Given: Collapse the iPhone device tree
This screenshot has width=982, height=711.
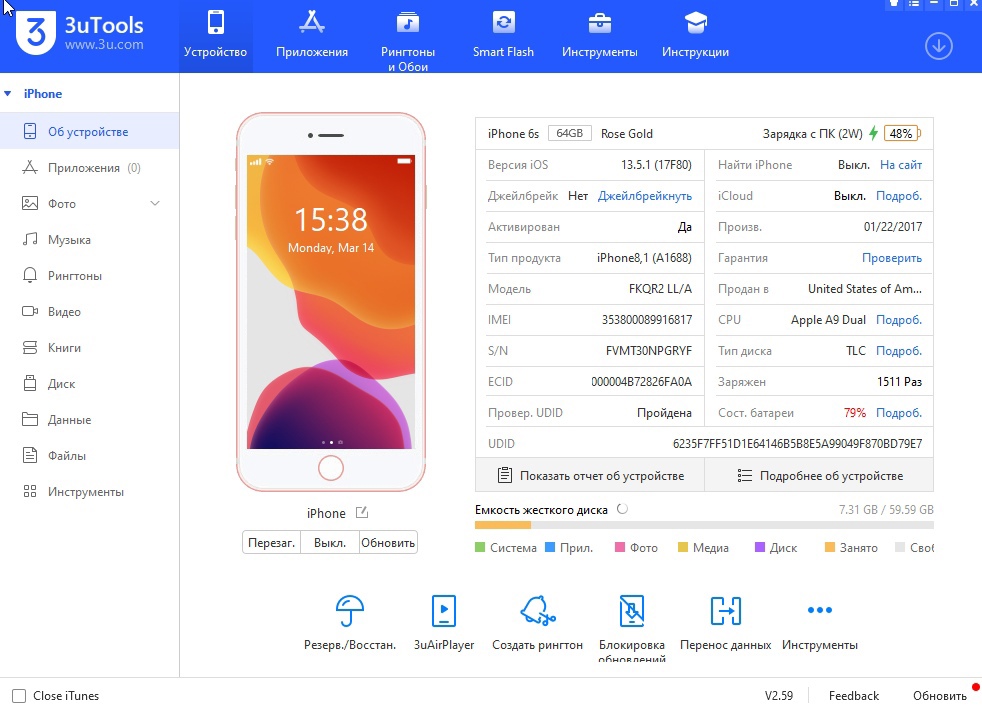Looking at the screenshot, I should coord(8,94).
